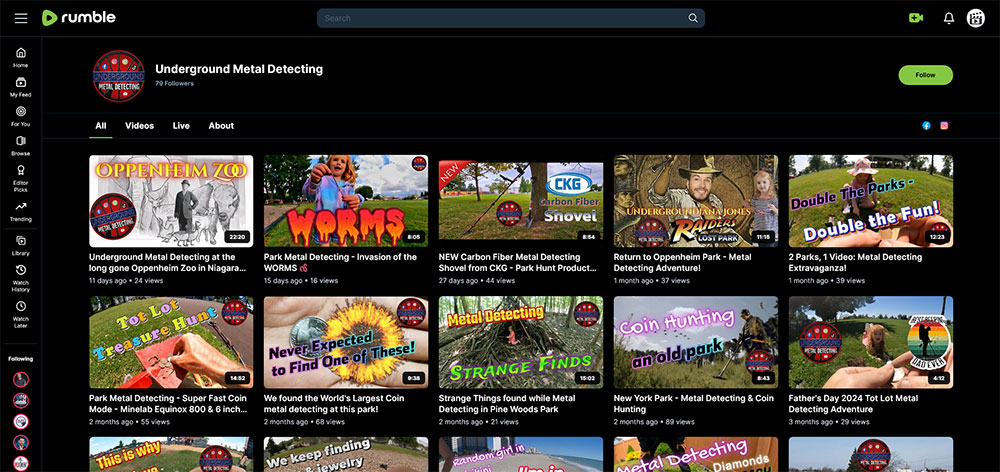The image size is (1000, 472).
Task: Click the 'Following' sidebar label
Action: coord(20,358)
